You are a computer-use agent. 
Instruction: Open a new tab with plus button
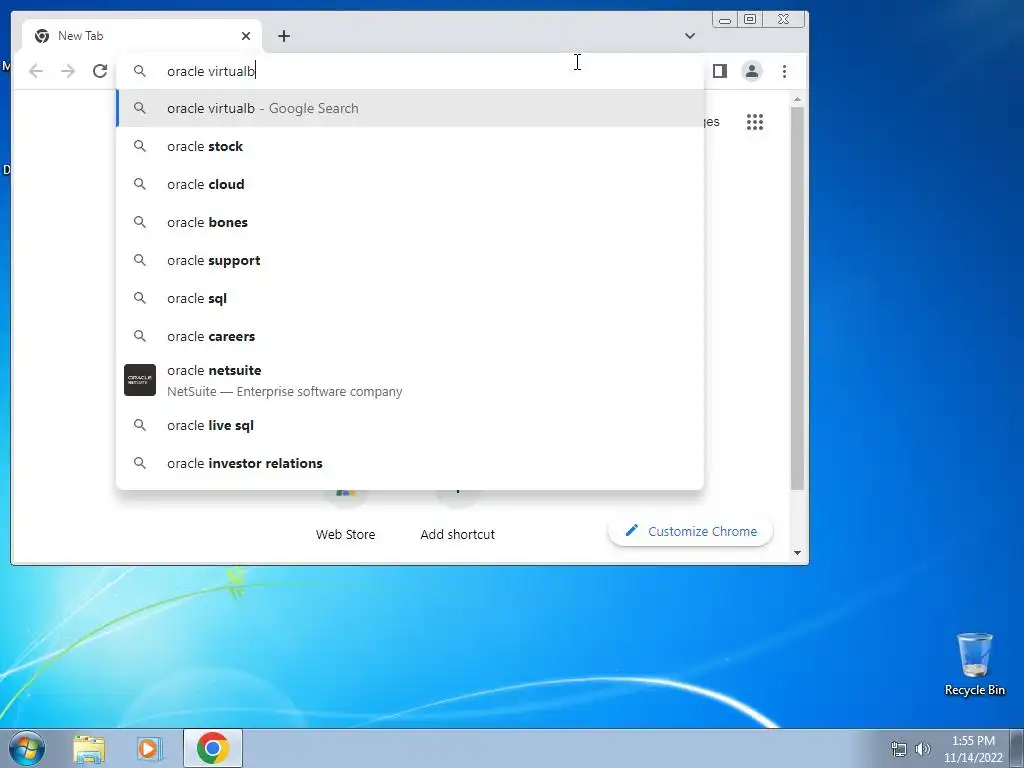(x=283, y=36)
